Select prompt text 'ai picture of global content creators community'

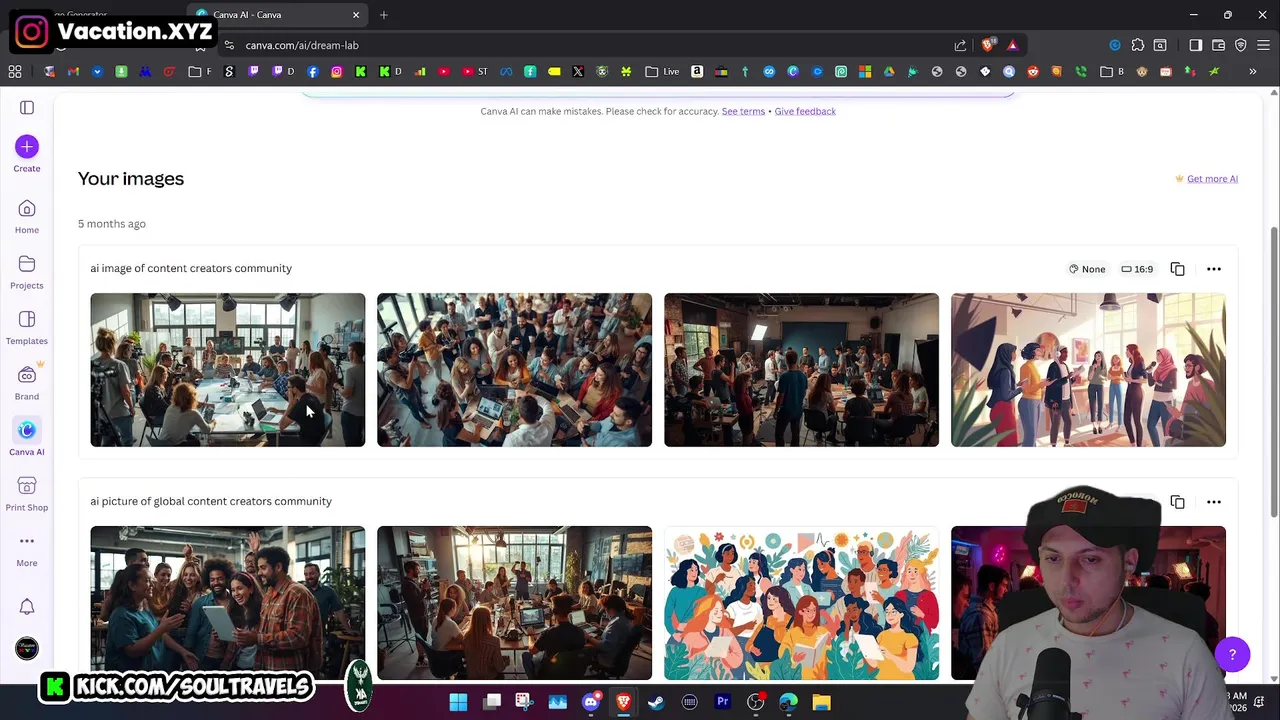click(x=211, y=501)
